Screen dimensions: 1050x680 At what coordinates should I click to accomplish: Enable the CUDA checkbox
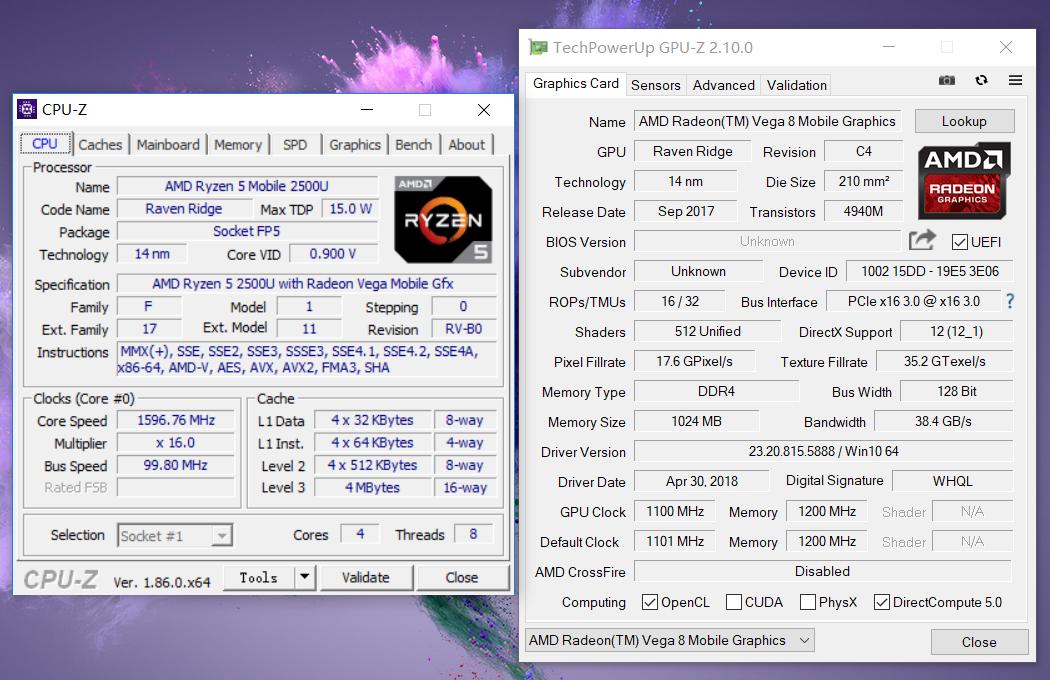(734, 602)
